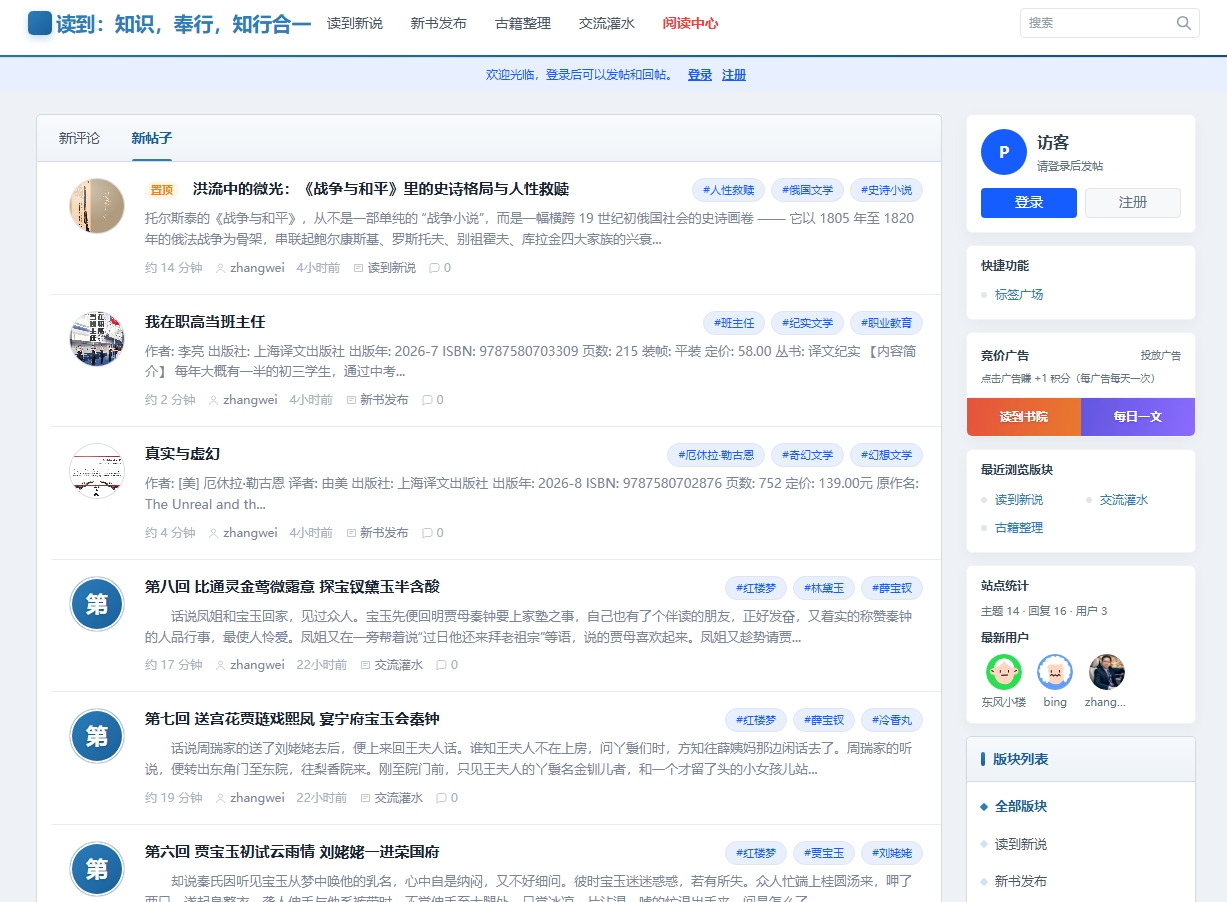Click comment count icon on 第八回 post

[x=441, y=665]
